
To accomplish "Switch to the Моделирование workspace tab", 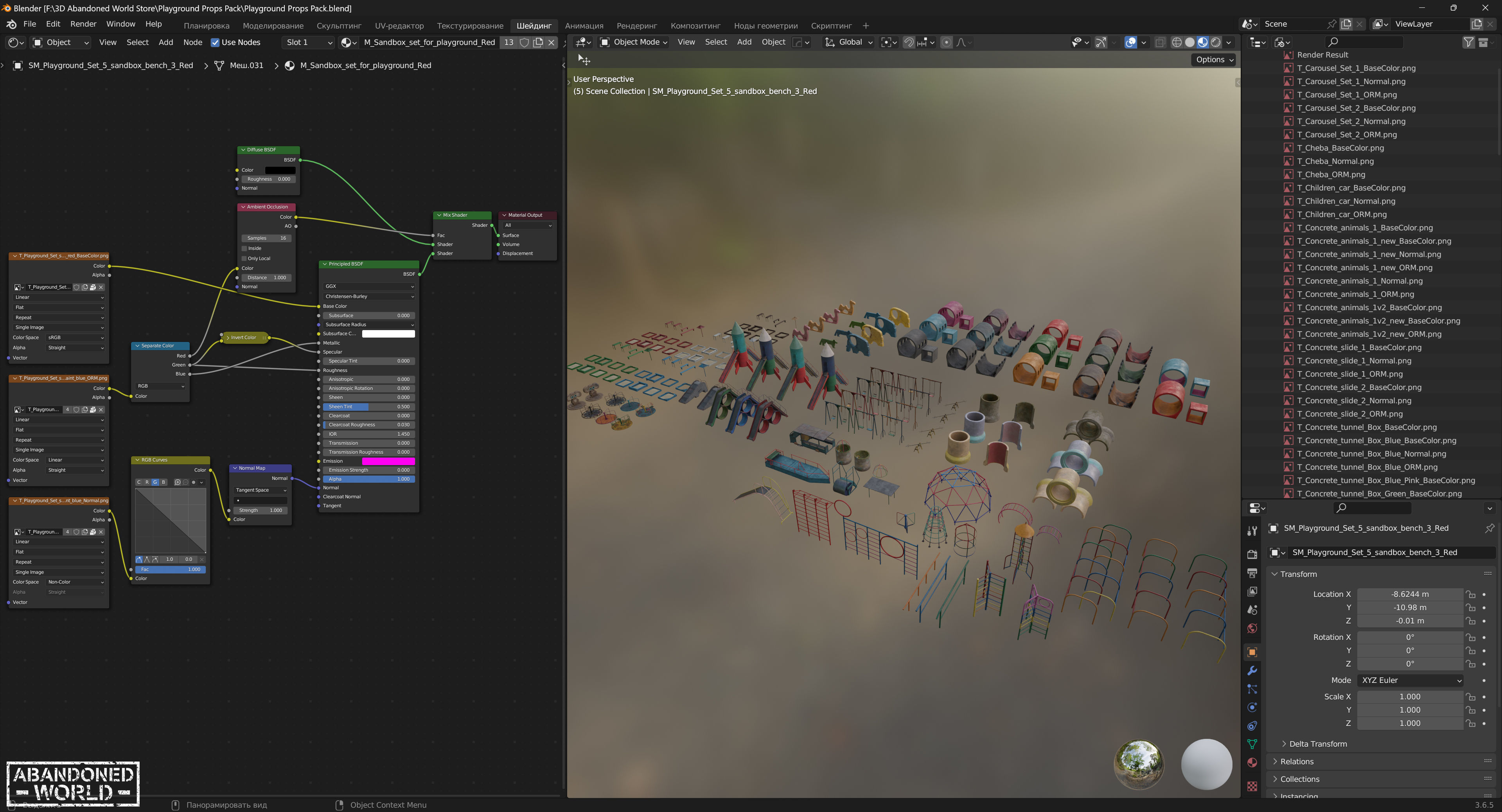I will pyautogui.click(x=273, y=26).
